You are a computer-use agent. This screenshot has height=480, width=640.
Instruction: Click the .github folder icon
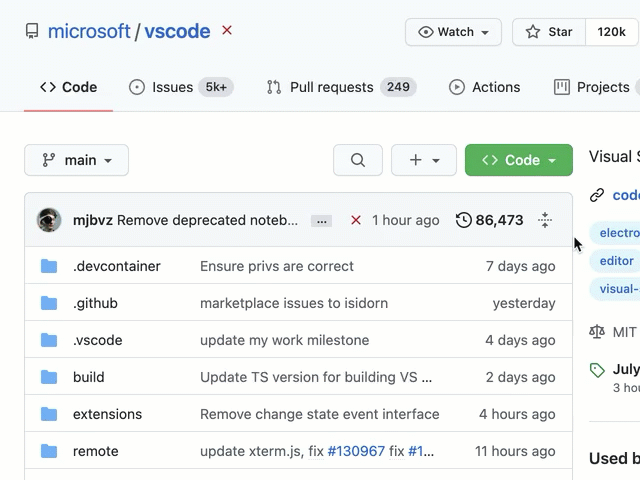point(49,303)
